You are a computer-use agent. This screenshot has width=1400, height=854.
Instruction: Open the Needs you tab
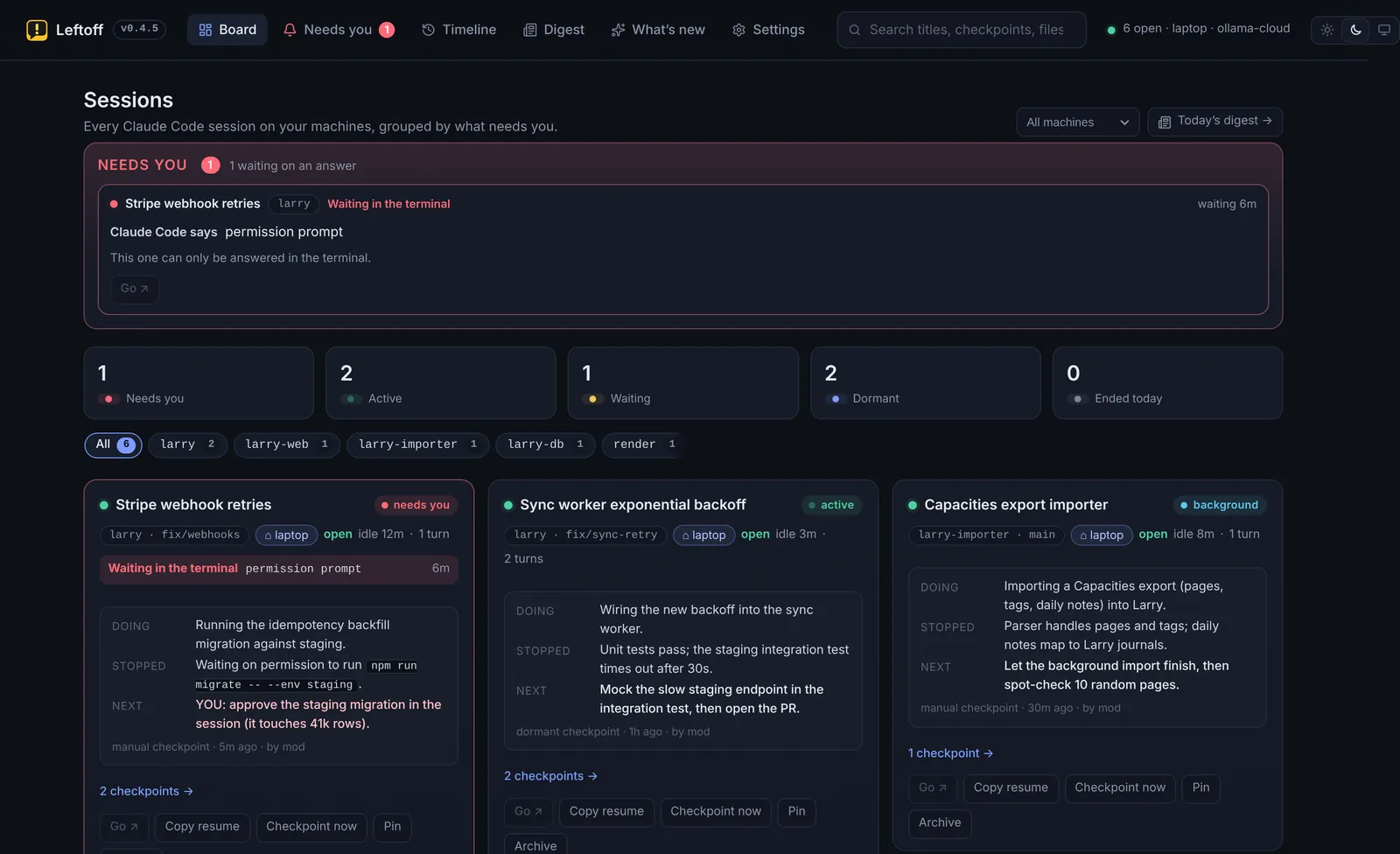pyautogui.click(x=339, y=30)
